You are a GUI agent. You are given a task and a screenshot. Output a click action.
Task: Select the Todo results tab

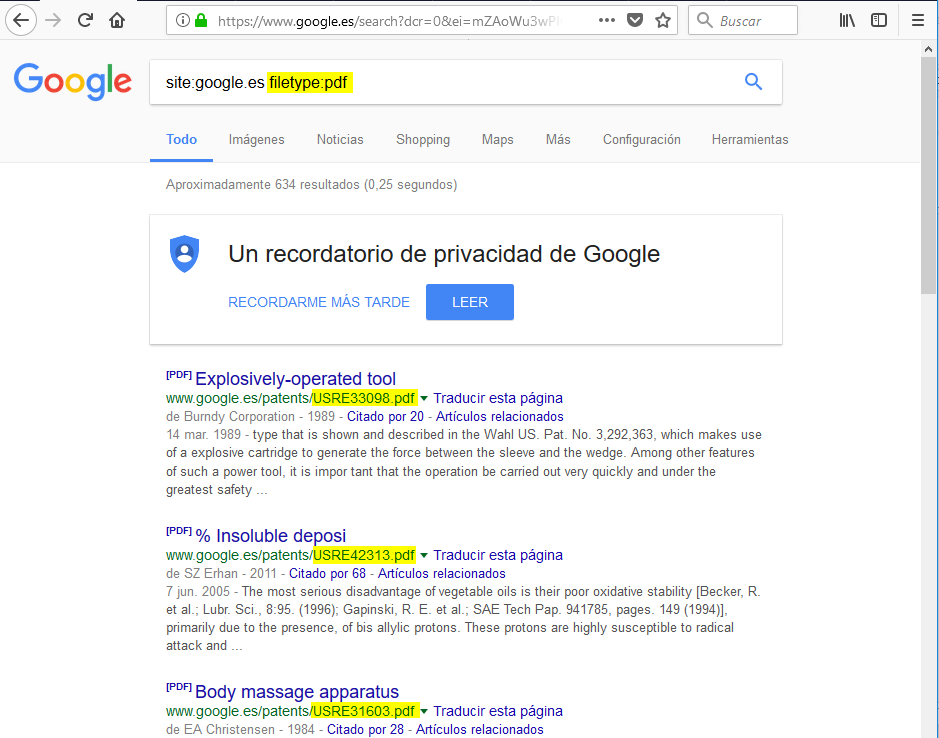[x=181, y=140]
